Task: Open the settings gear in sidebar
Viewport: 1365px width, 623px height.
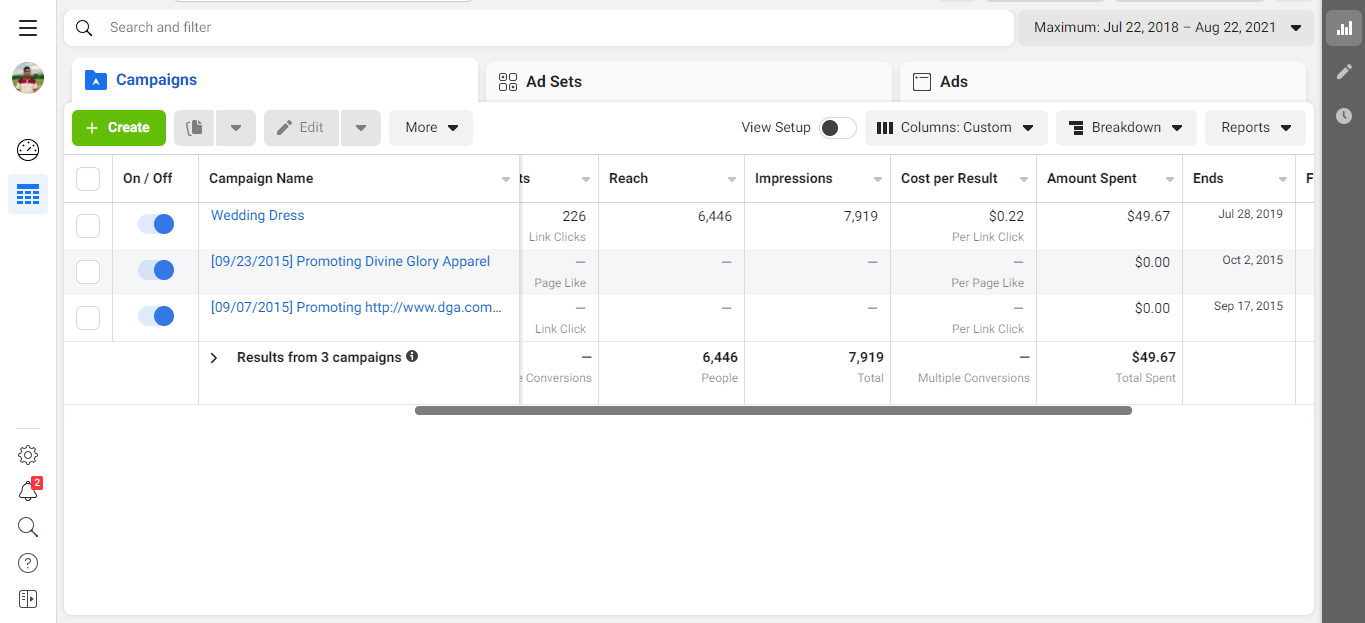Action: point(28,456)
